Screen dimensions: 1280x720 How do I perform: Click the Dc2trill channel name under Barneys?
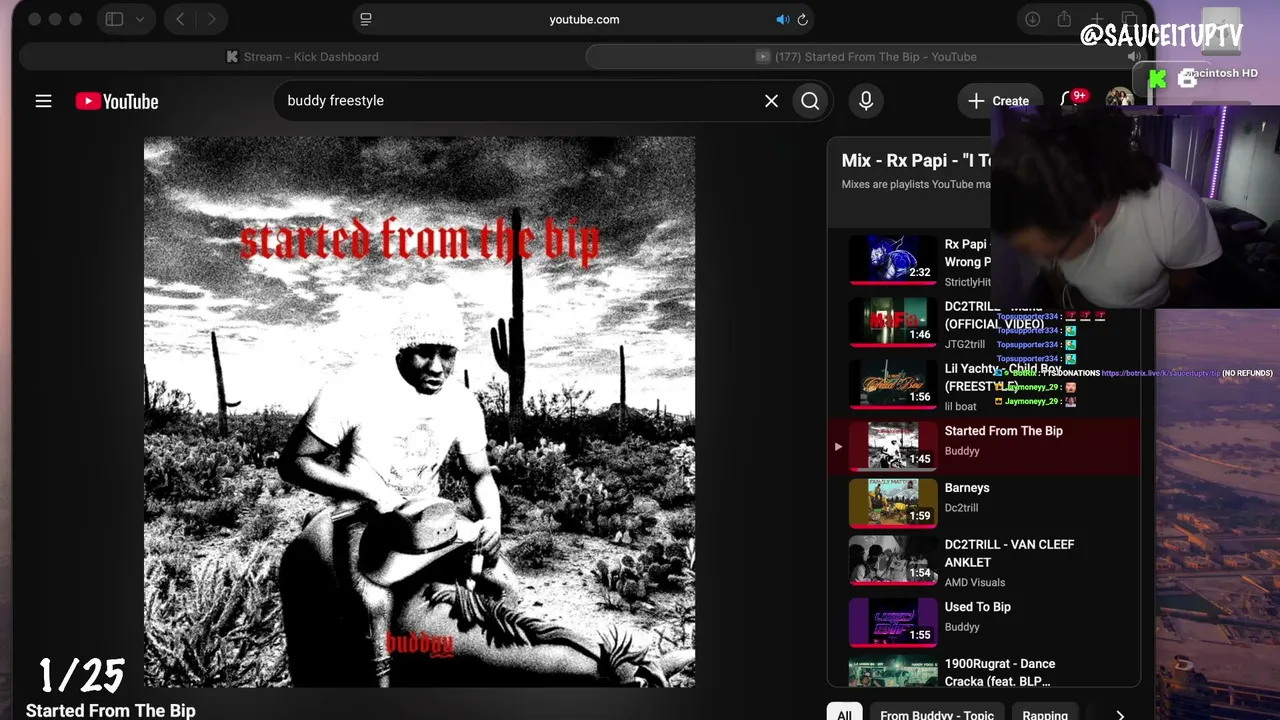click(962, 508)
